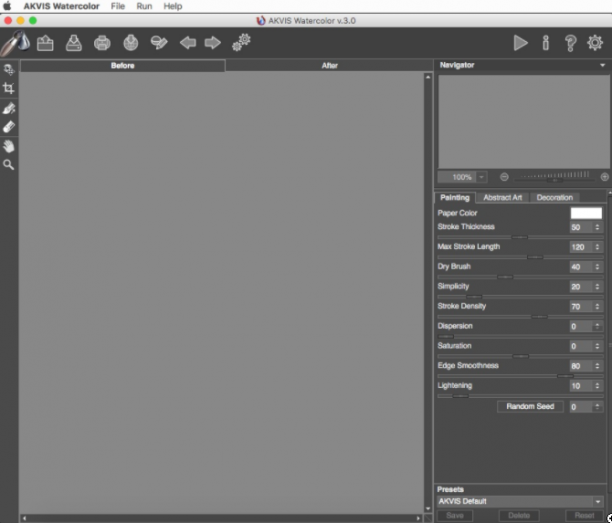Run processing with the play button
Image resolution: width=612 pixels, height=523 pixels.
pos(521,43)
